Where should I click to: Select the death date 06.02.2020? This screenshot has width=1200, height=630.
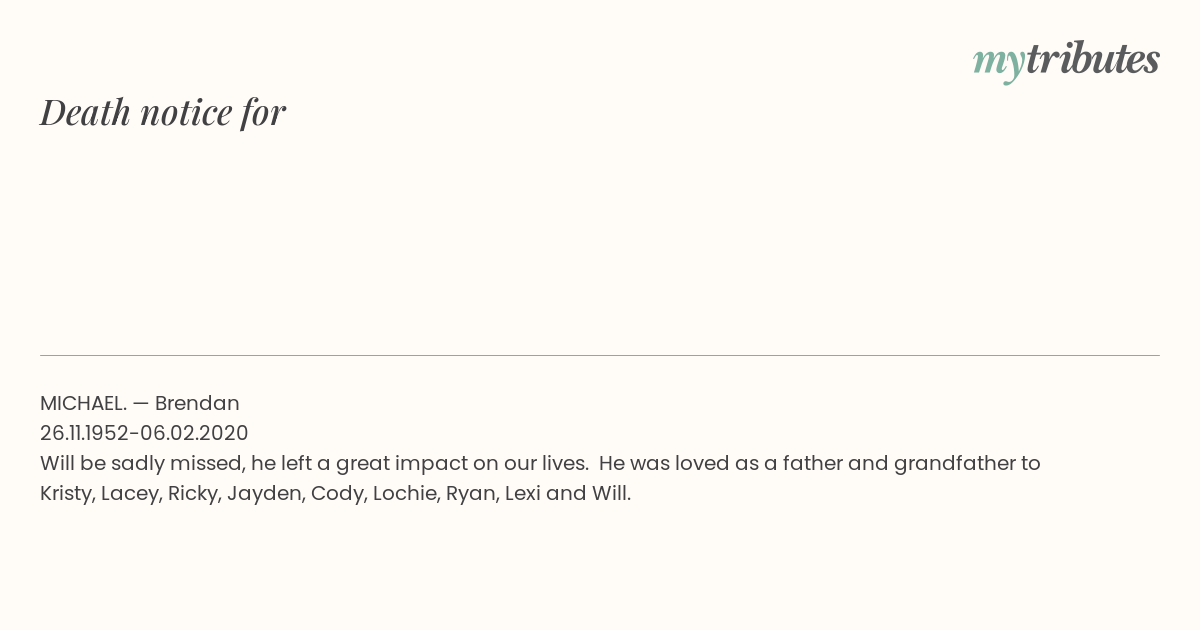195,433
